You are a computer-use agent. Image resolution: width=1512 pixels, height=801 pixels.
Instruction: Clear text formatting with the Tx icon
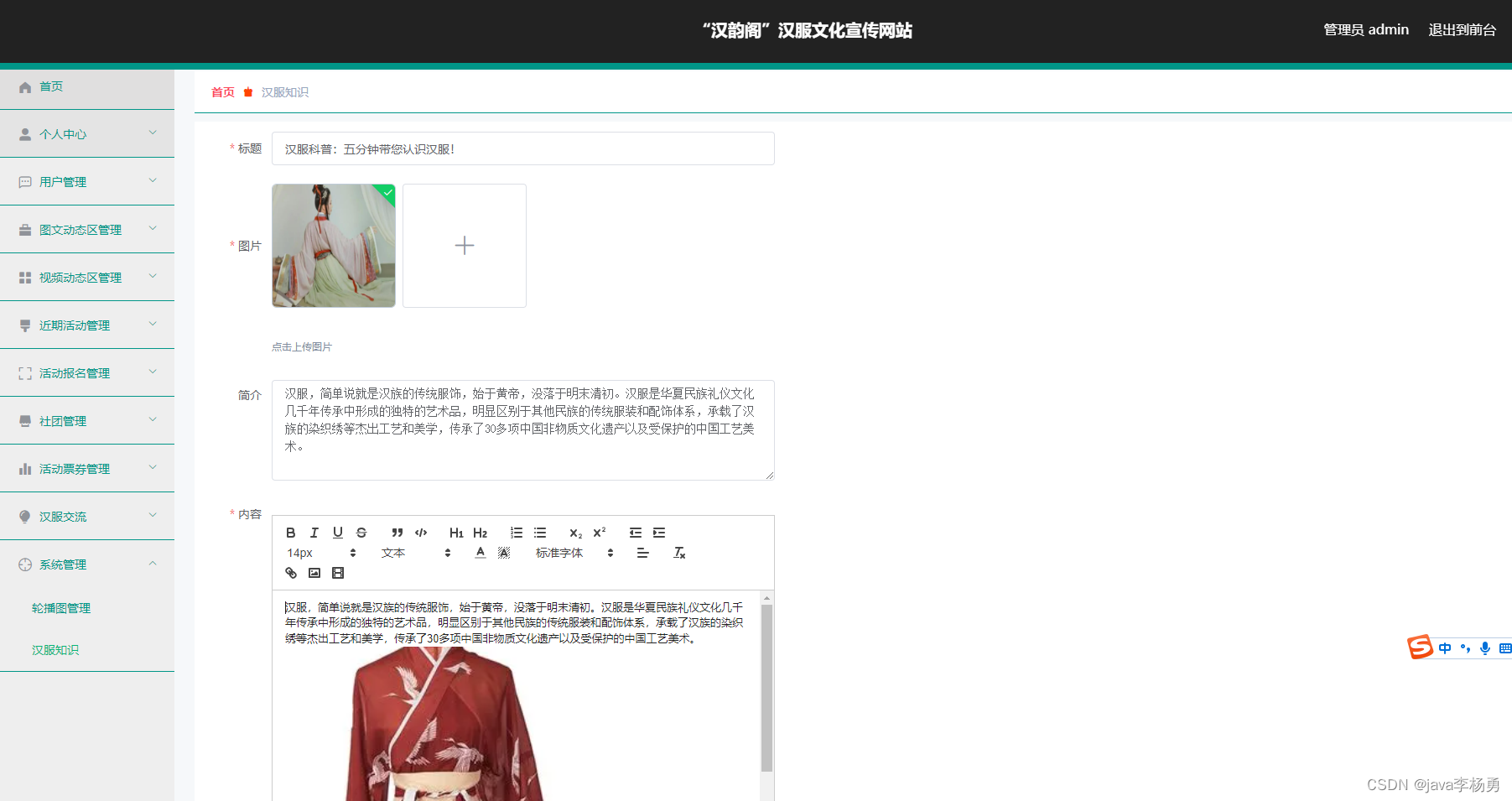click(679, 553)
